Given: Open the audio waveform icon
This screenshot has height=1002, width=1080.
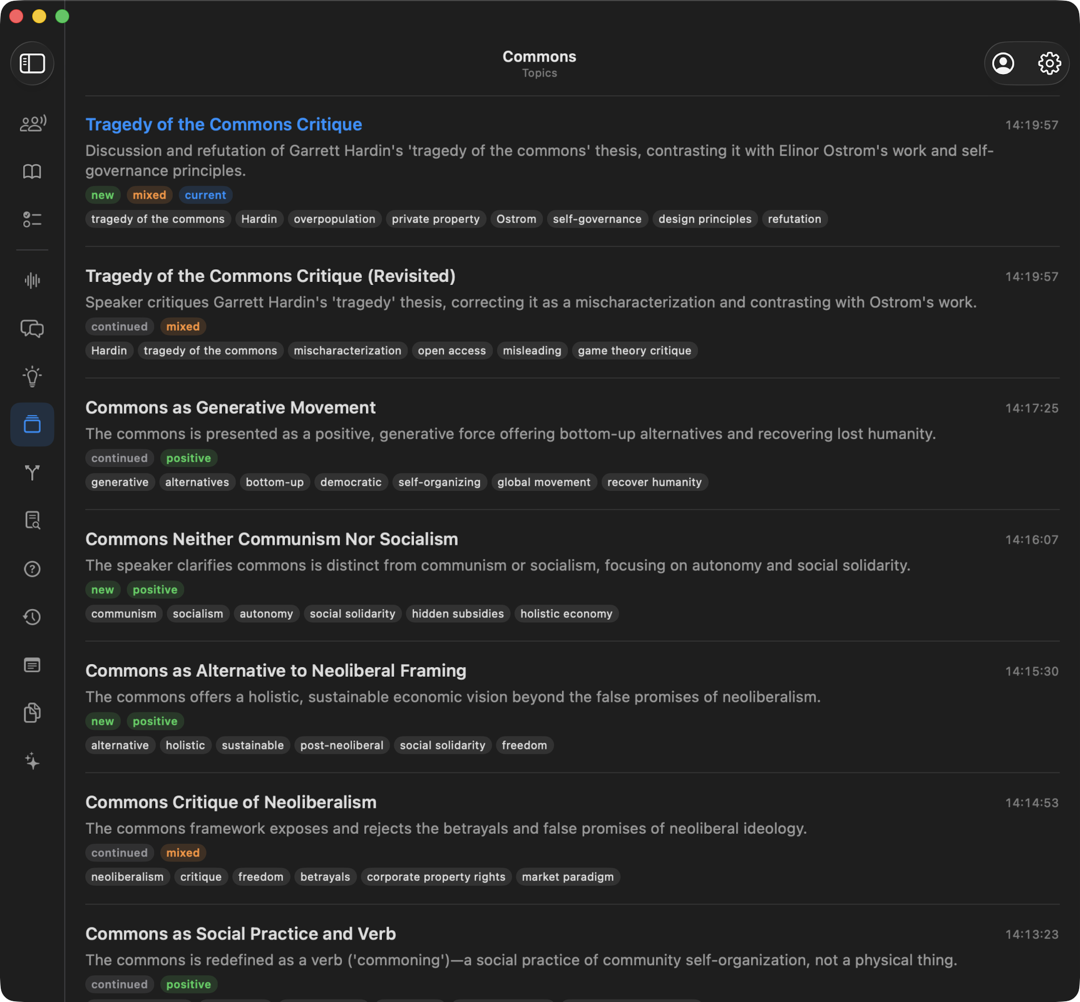Looking at the screenshot, I should [x=32, y=280].
